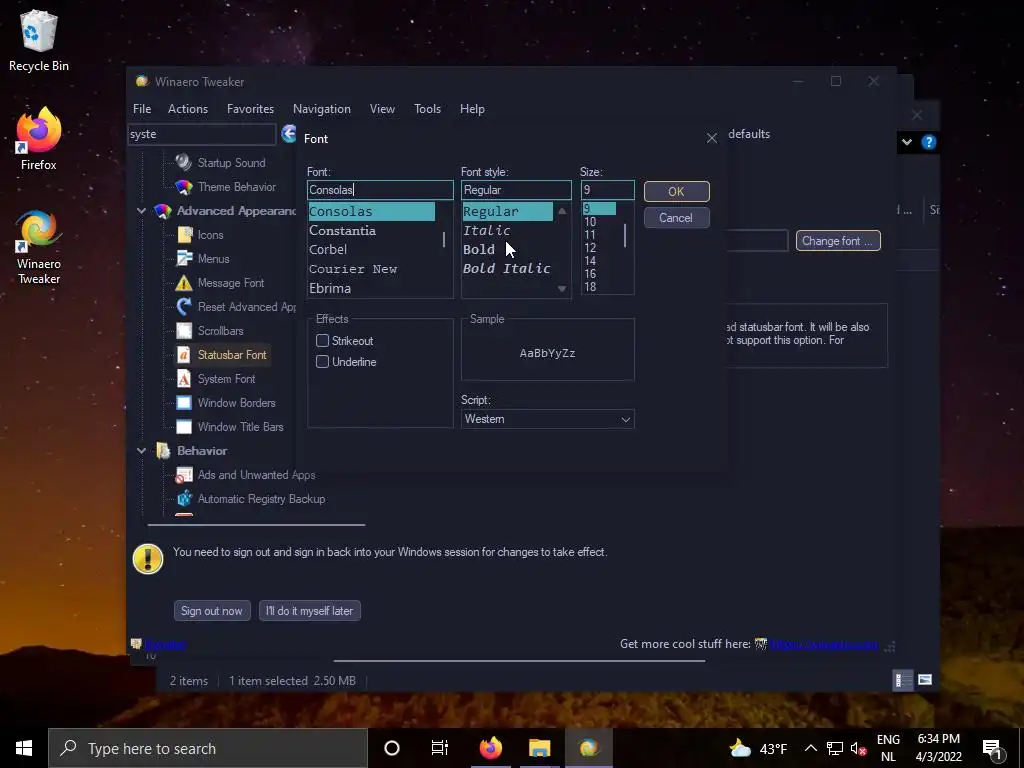Image resolution: width=1024 pixels, height=768 pixels.
Task: Click the Scrollbars item icon
Action: [184, 330]
